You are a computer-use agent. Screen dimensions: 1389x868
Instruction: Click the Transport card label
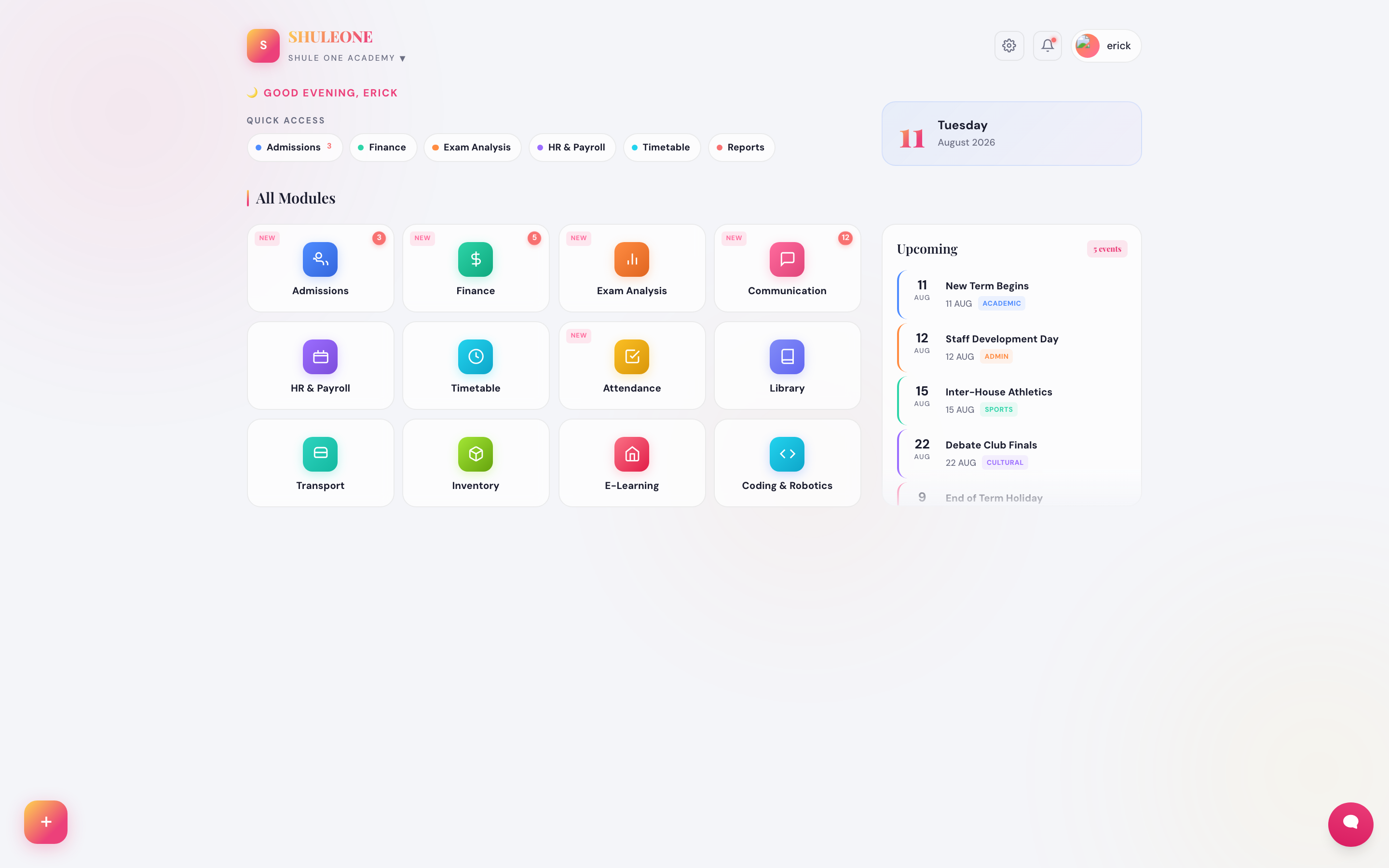(x=320, y=486)
